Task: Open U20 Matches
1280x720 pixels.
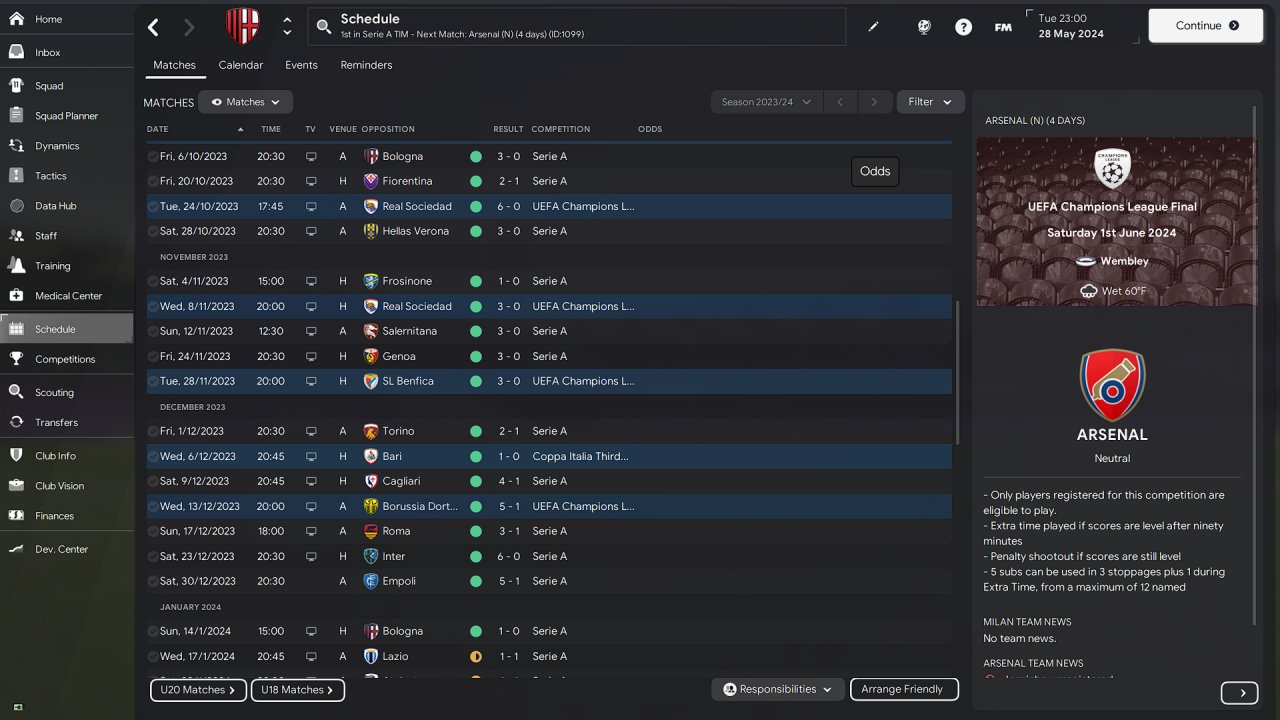Action: click(x=198, y=690)
